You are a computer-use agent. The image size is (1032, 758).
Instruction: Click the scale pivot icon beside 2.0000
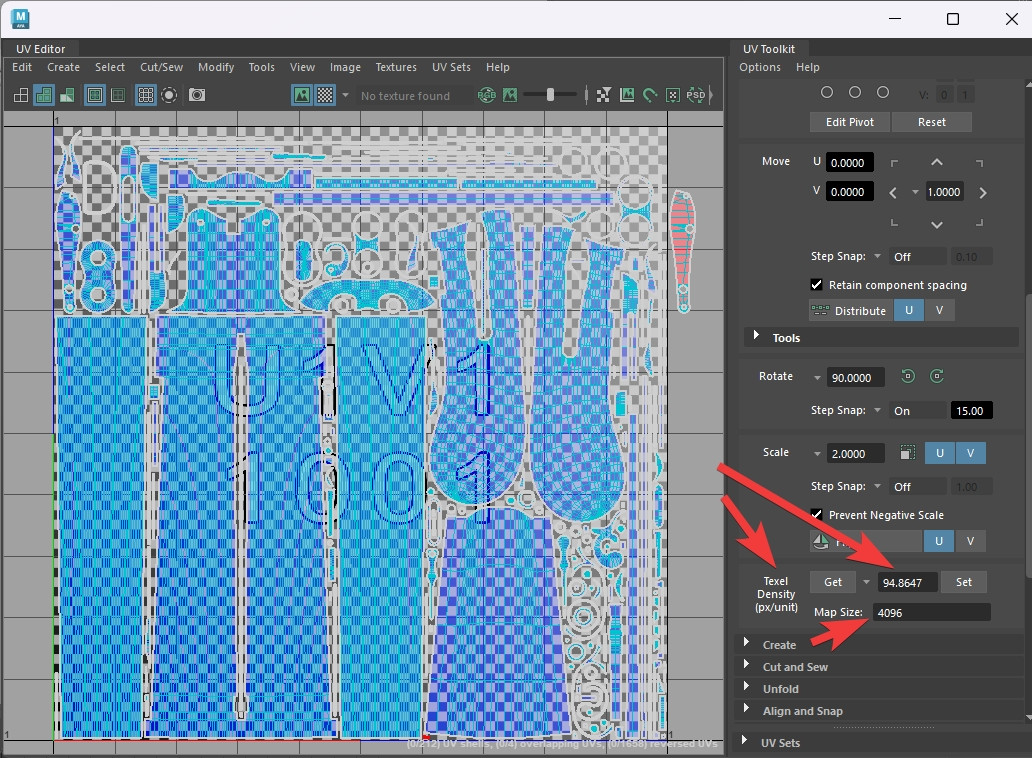(908, 453)
